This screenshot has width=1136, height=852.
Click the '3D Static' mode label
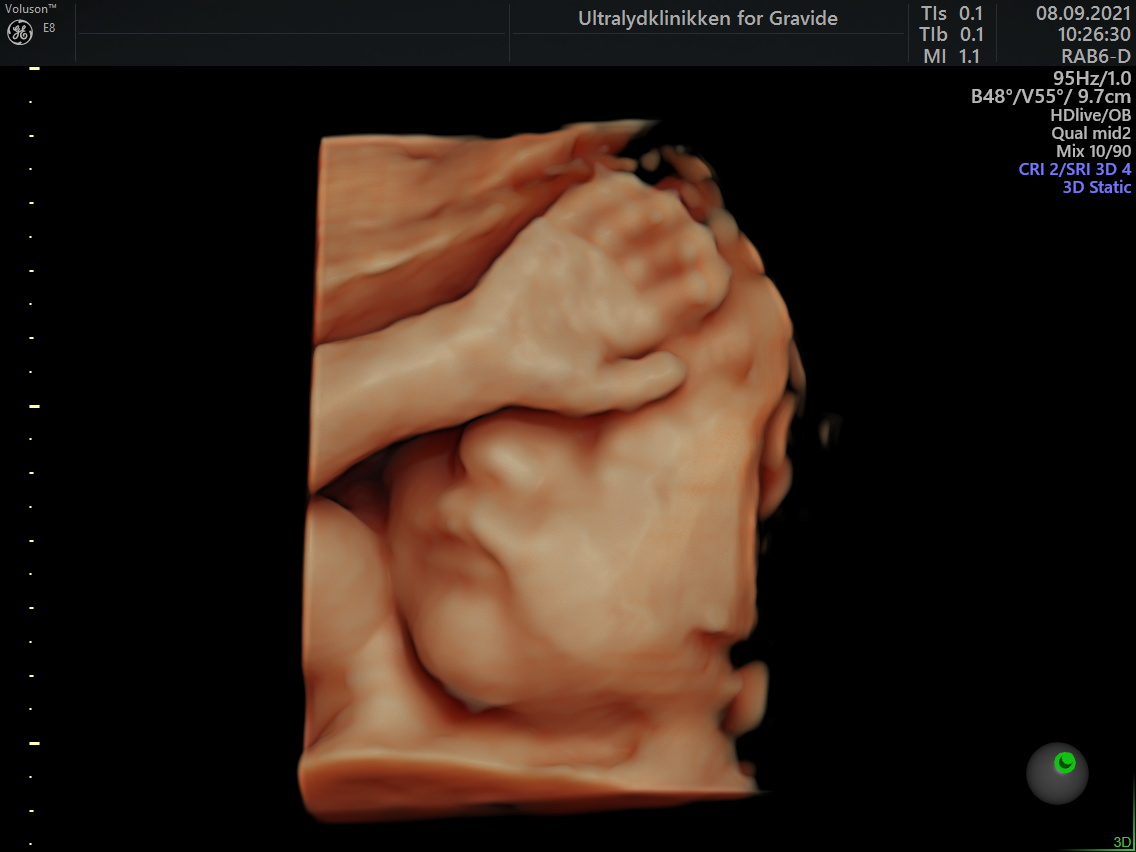click(1097, 187)
